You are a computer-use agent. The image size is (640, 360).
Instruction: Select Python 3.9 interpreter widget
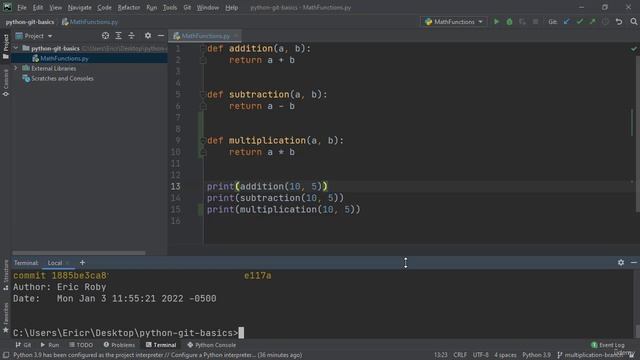[x=536, y=355]
